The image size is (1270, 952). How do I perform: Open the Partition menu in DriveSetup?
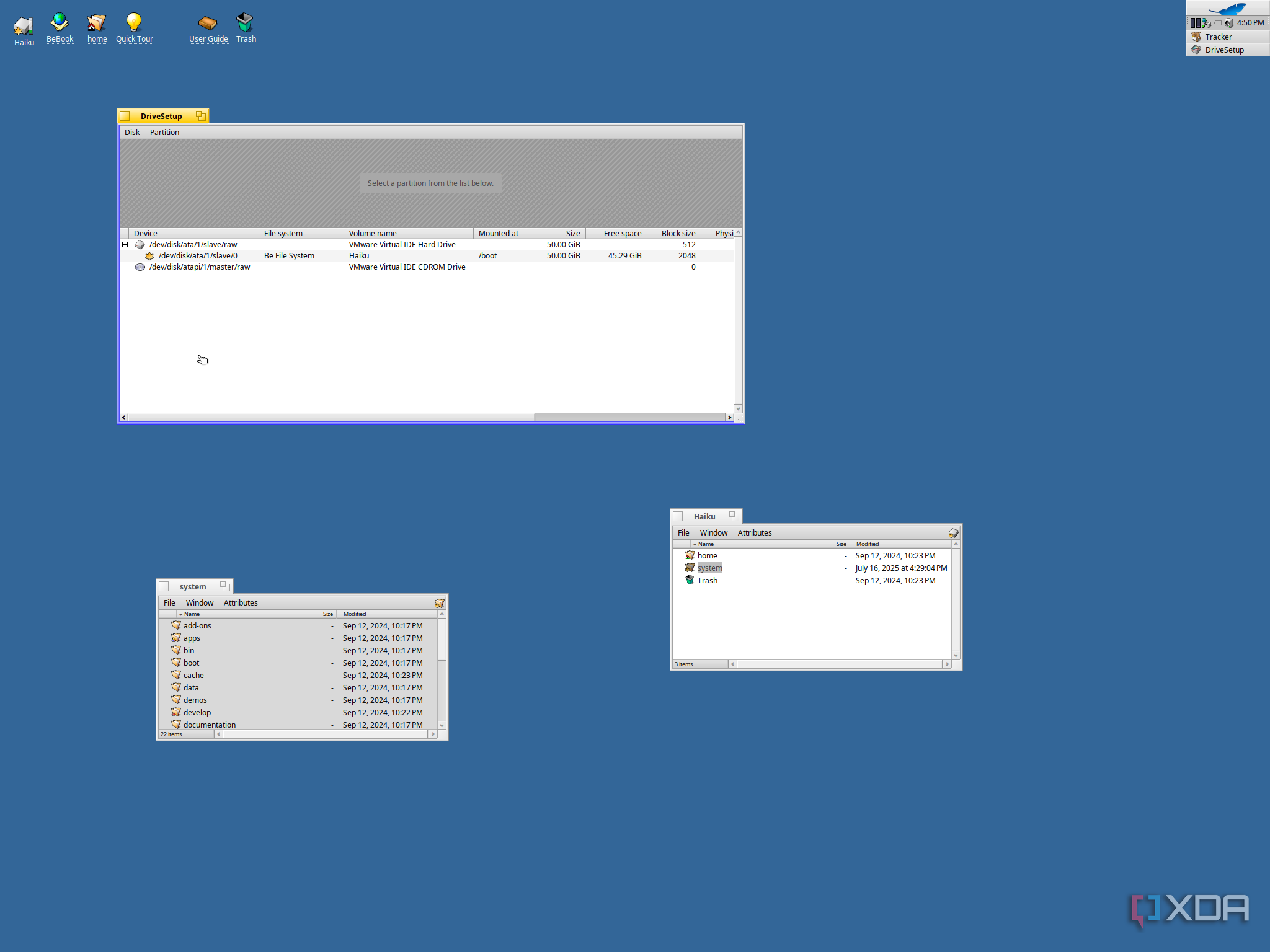[x=164, y=133]
